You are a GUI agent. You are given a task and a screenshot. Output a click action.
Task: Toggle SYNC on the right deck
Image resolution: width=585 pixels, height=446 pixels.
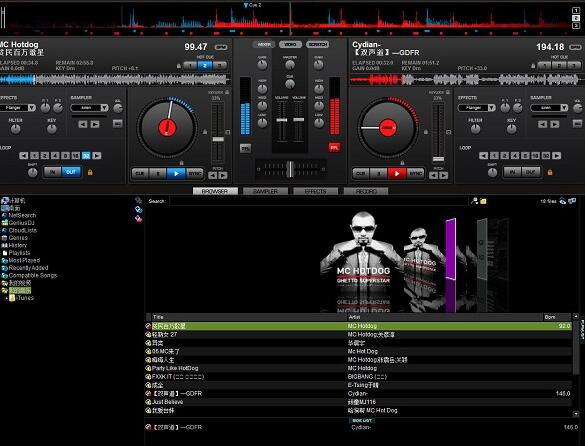(415, 174)
